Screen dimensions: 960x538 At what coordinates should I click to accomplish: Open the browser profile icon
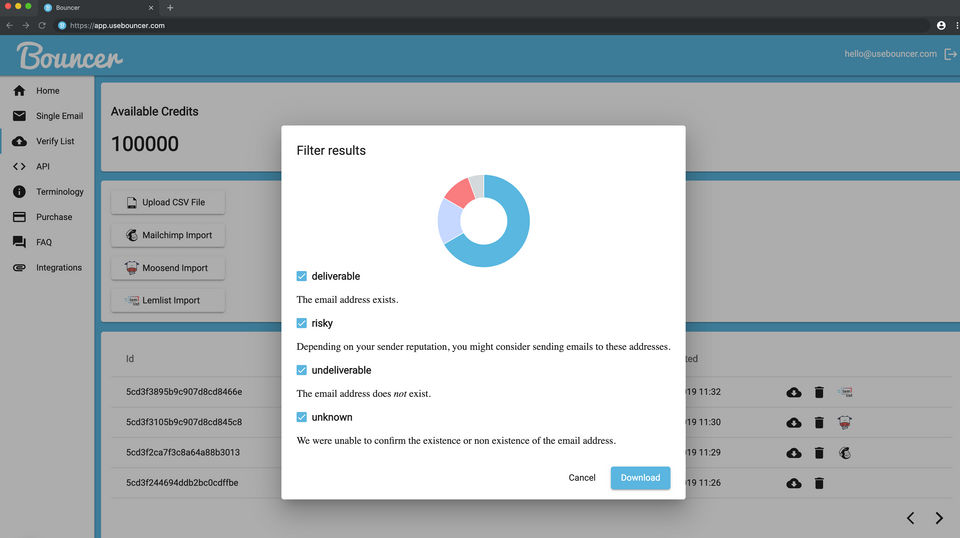(941, 26)
